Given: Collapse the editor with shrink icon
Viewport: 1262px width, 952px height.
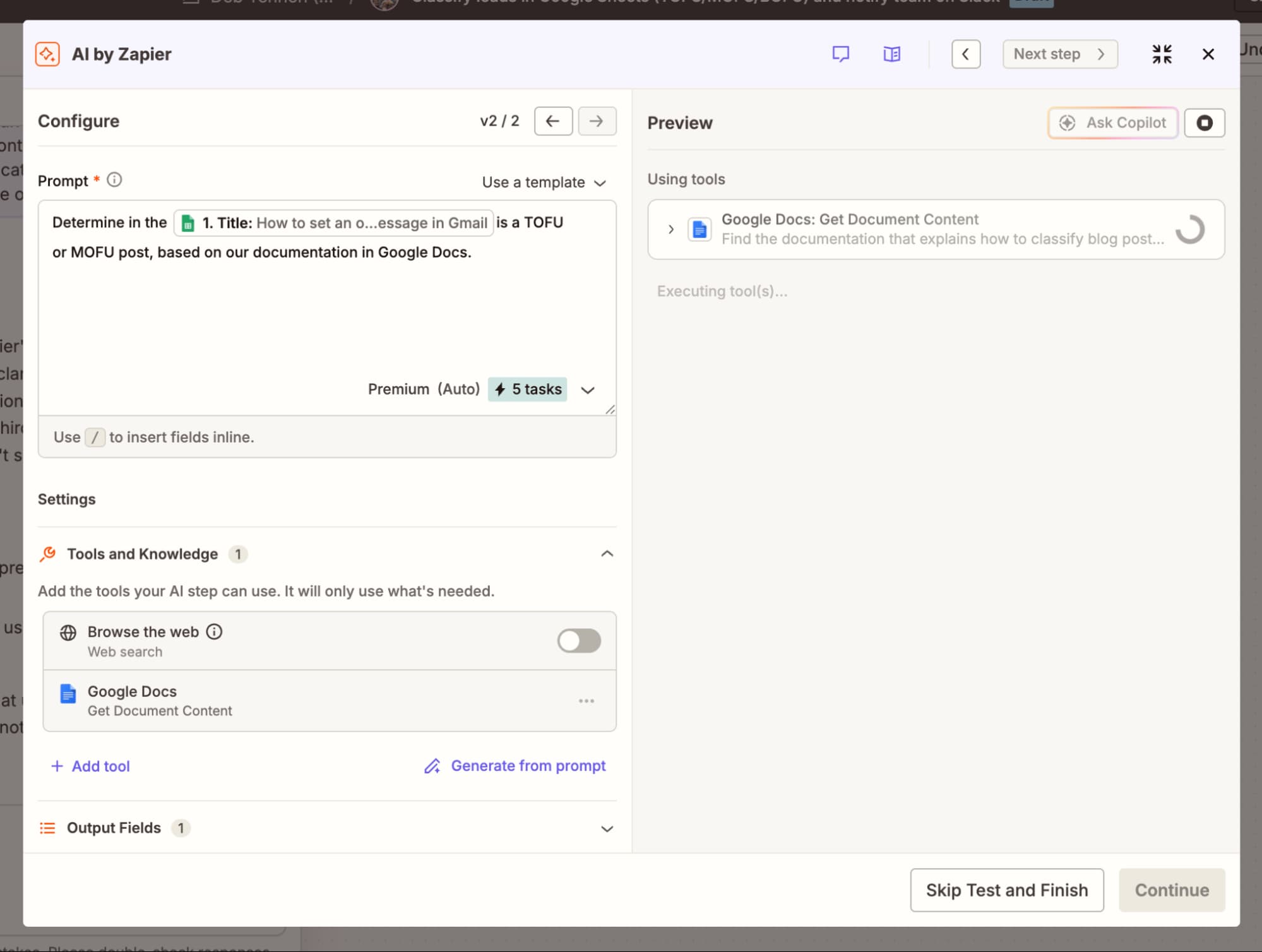Looking at the screenshot, I should pos(1161,54).
